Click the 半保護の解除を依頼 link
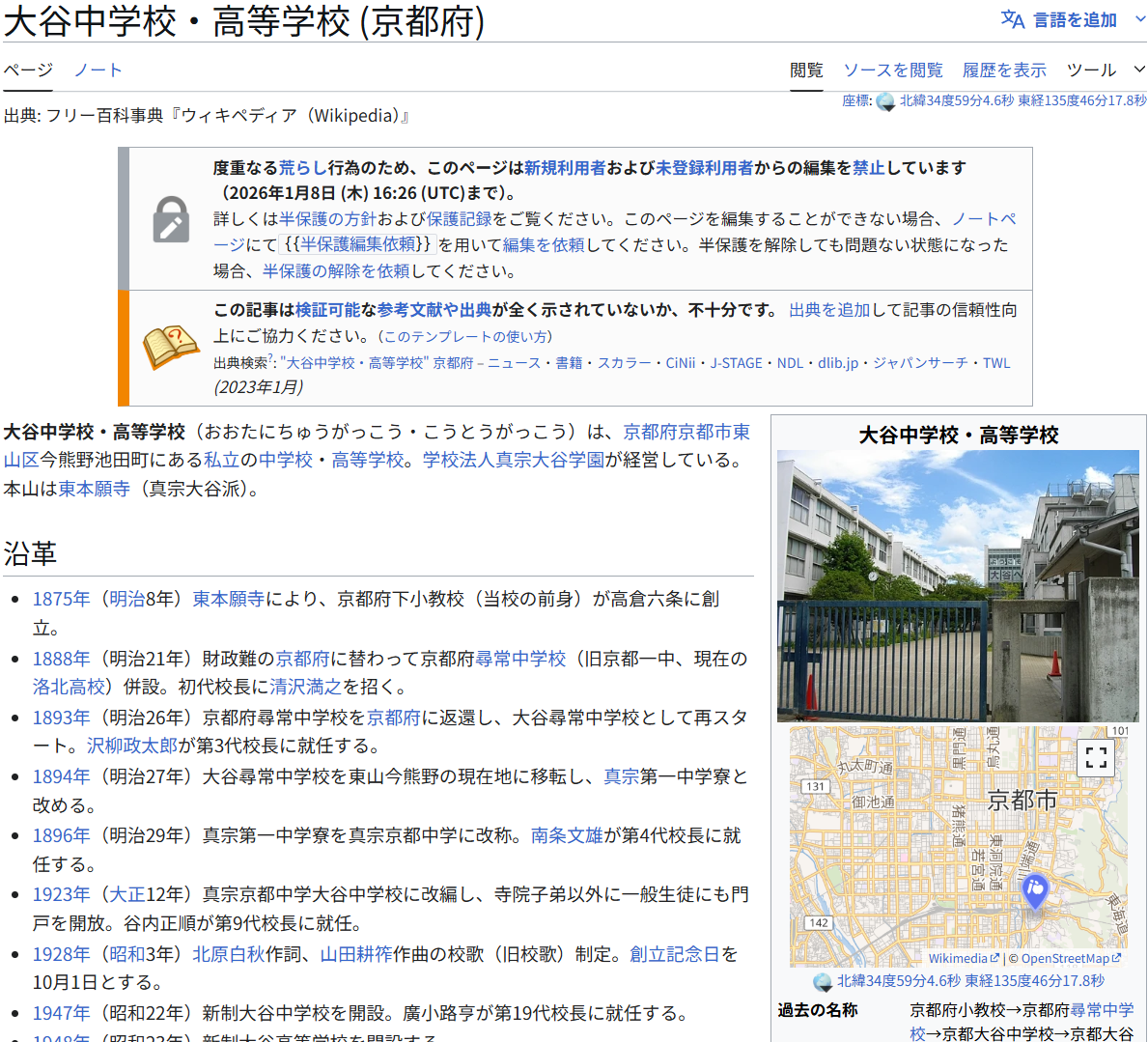 click(335, 271)
